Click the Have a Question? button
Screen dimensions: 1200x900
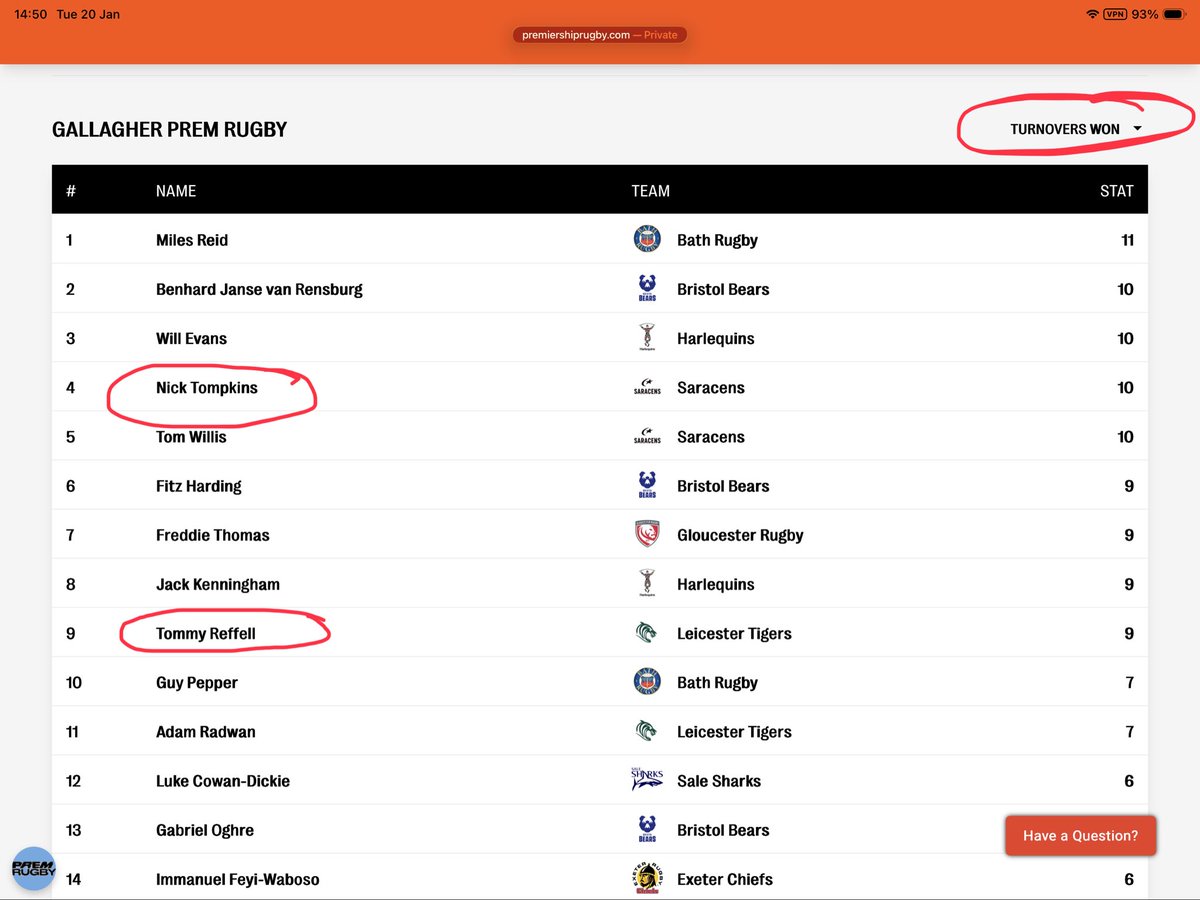tap(1081, 835)
